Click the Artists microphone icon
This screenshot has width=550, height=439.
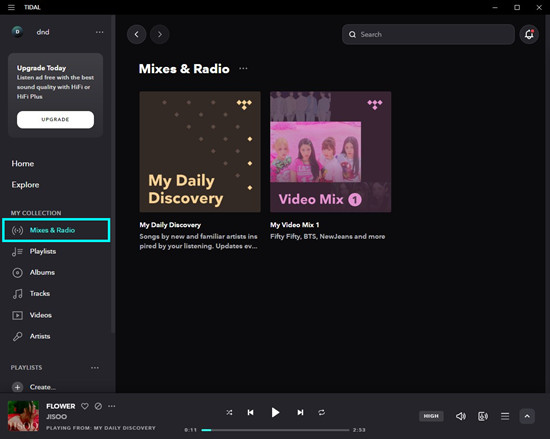point(18,337)
